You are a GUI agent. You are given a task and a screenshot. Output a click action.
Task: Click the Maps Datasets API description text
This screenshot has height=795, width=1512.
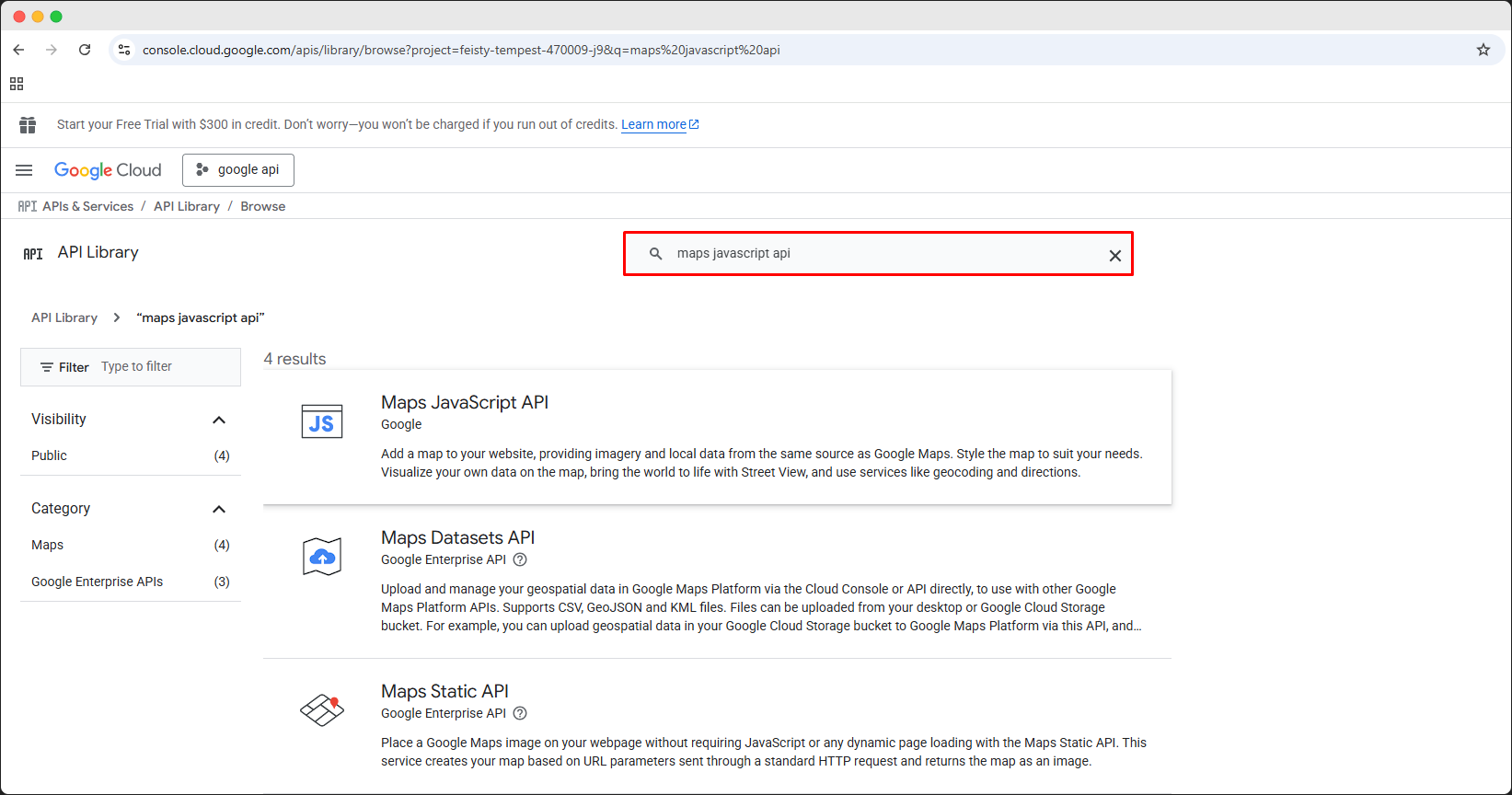pyautogui.click(x=761, y=607)
